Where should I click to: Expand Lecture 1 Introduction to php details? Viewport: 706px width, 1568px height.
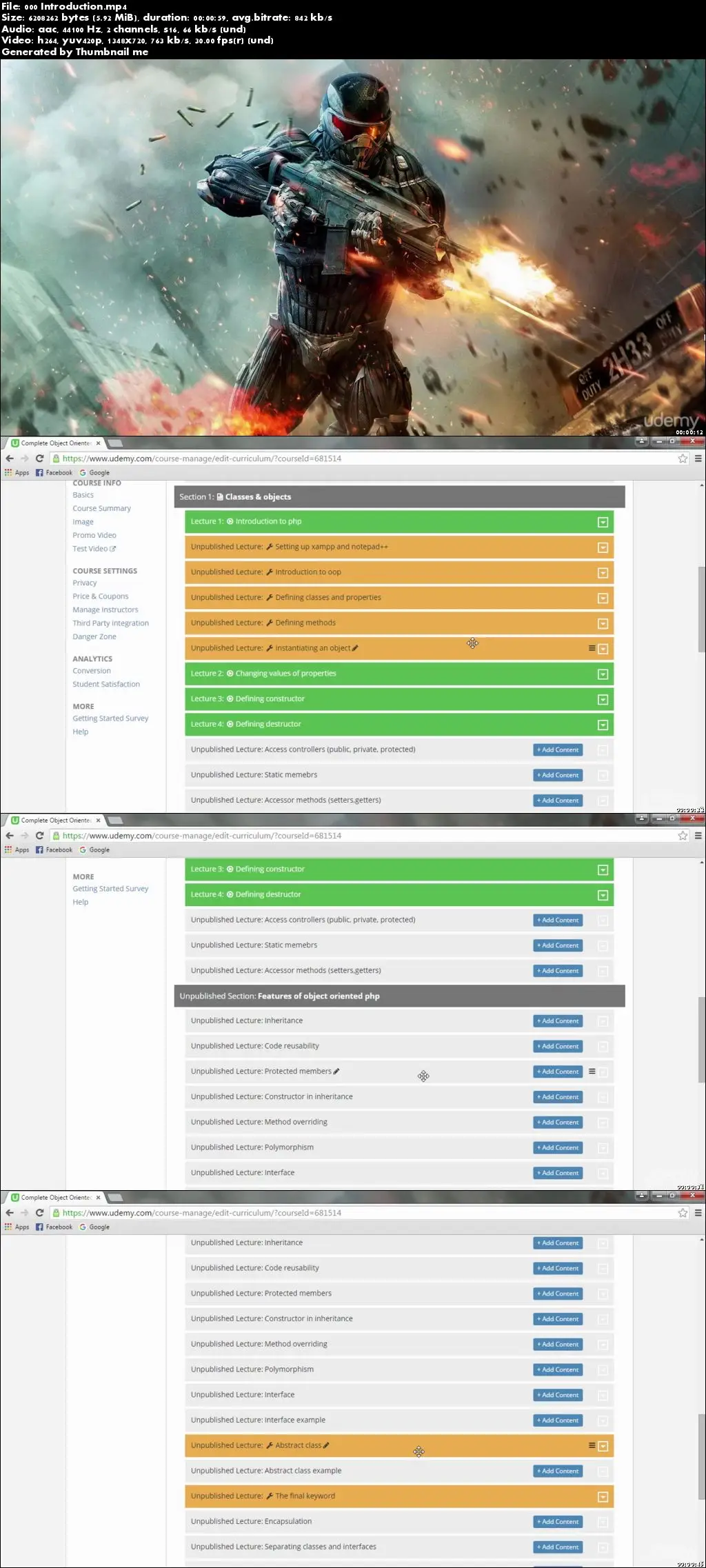point(603,522)
